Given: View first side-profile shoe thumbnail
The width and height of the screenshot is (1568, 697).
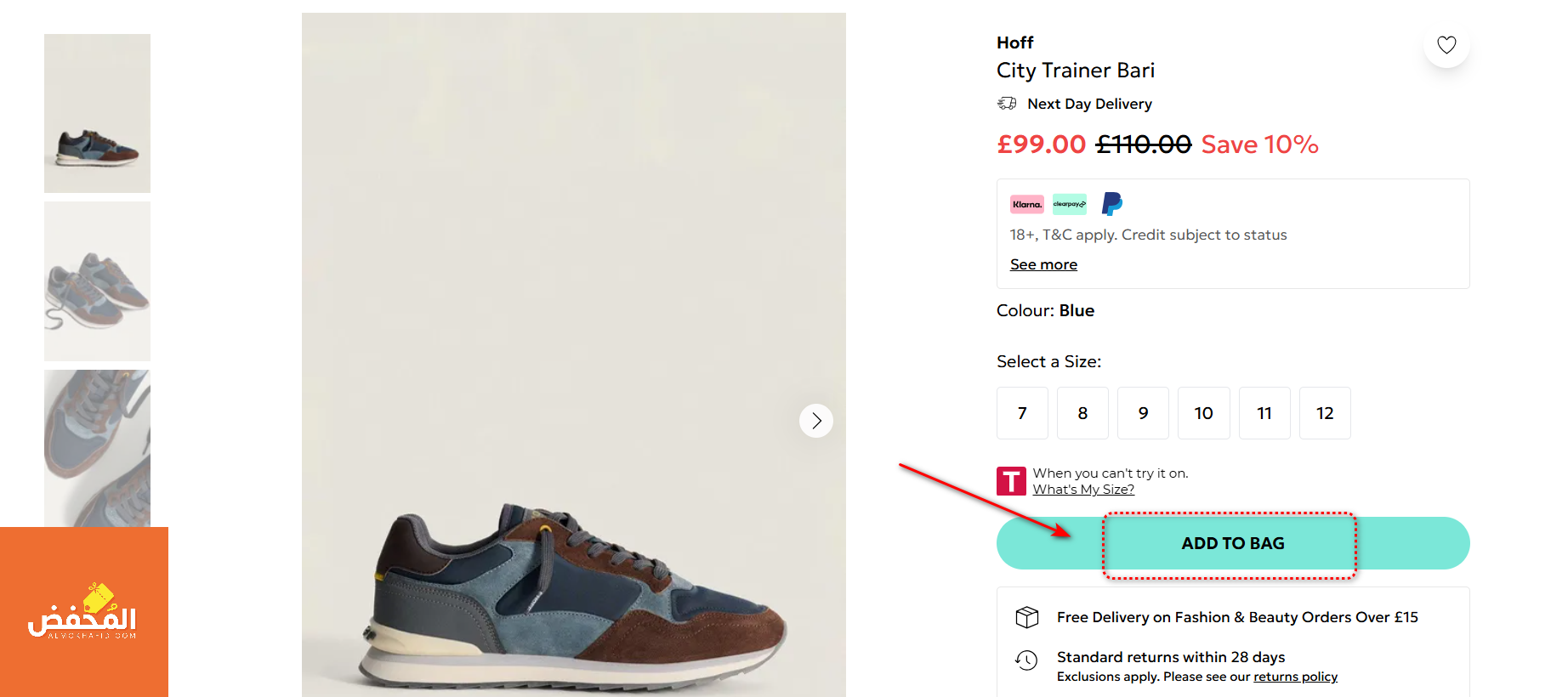Looking at the screenshot, I should (97, 113).
